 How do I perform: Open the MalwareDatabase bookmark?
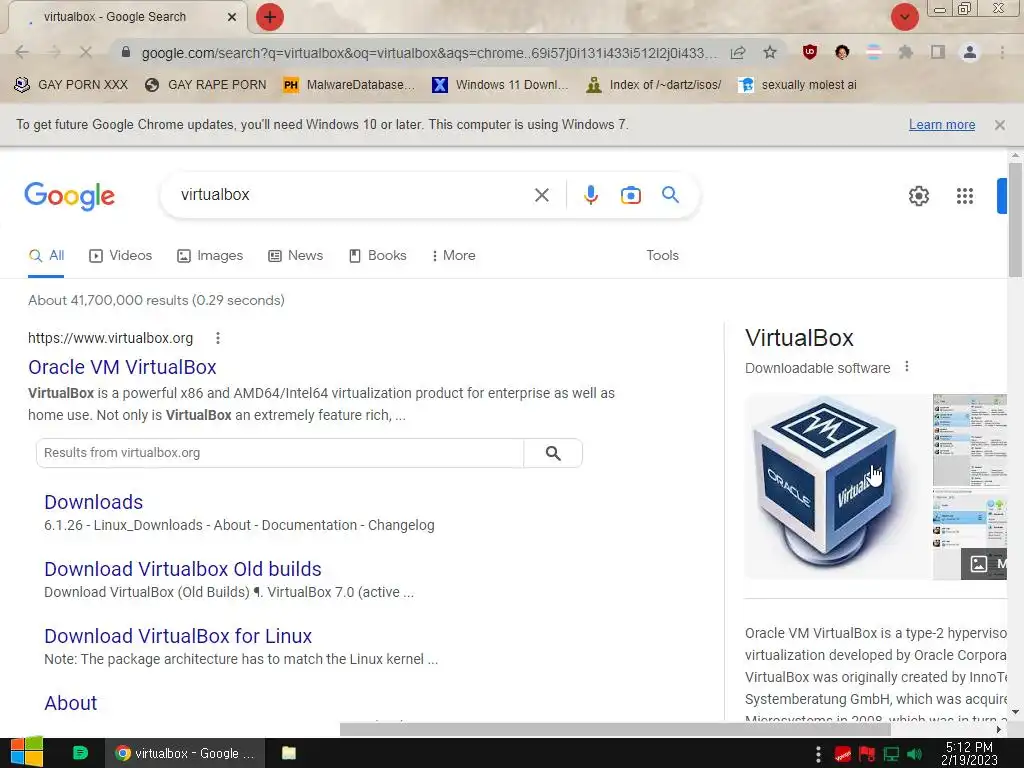click(349, 85)
